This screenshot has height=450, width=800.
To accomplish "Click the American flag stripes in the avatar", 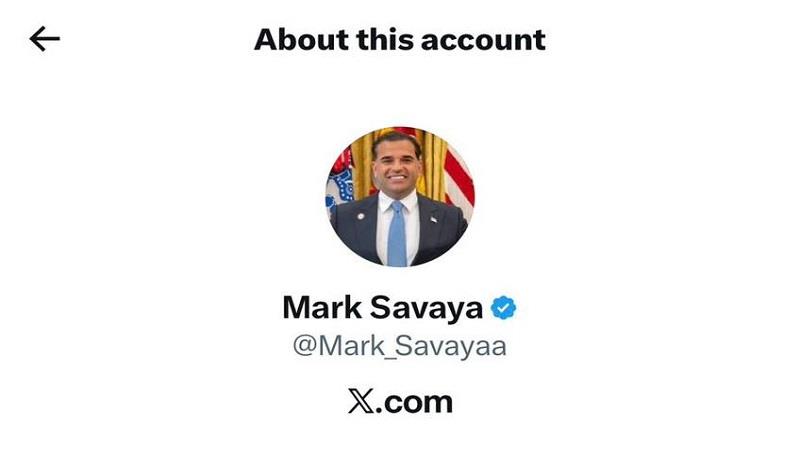I will pyautogui.click(x=459, y=181).
